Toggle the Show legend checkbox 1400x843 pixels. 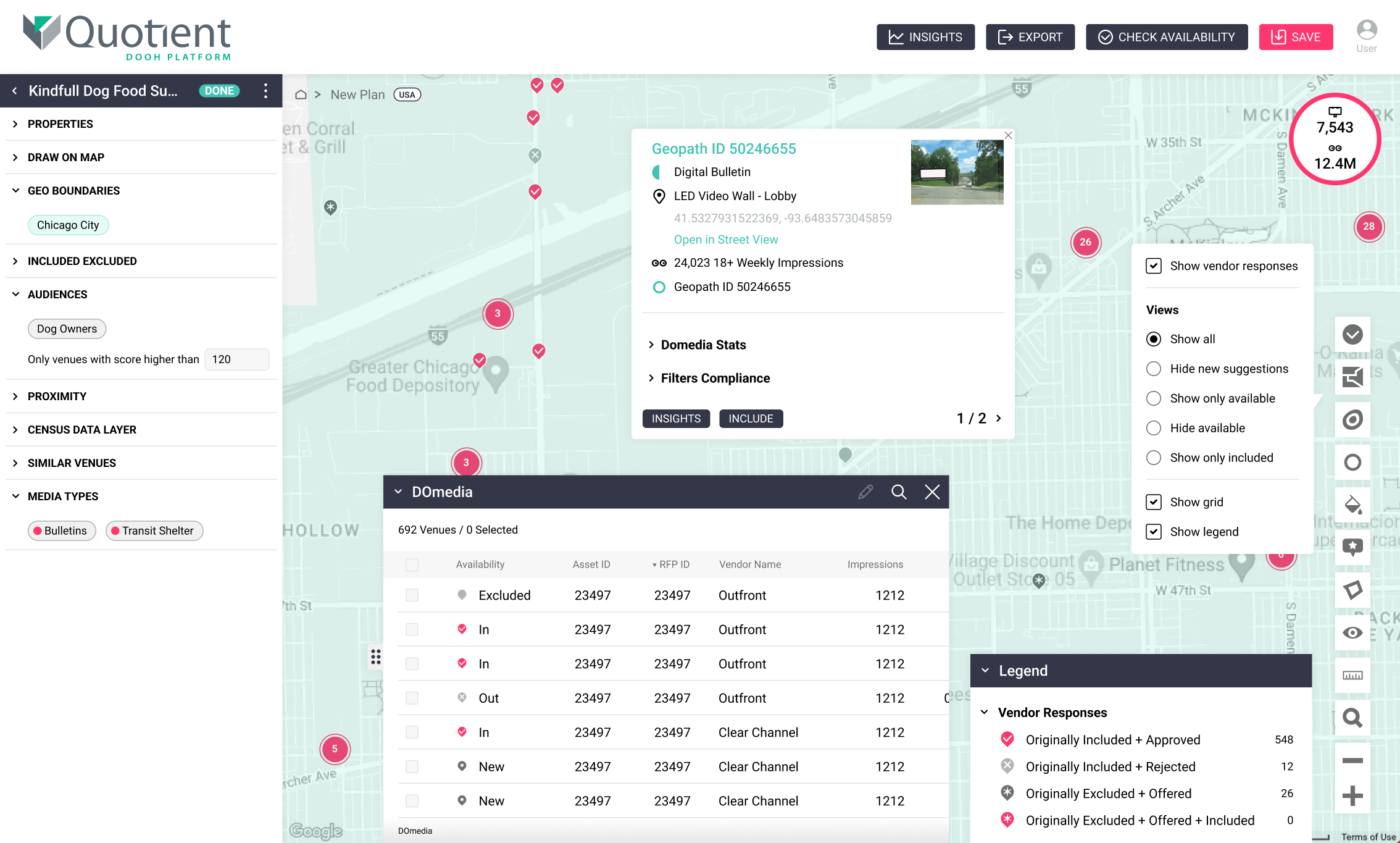coord(1154,532)
